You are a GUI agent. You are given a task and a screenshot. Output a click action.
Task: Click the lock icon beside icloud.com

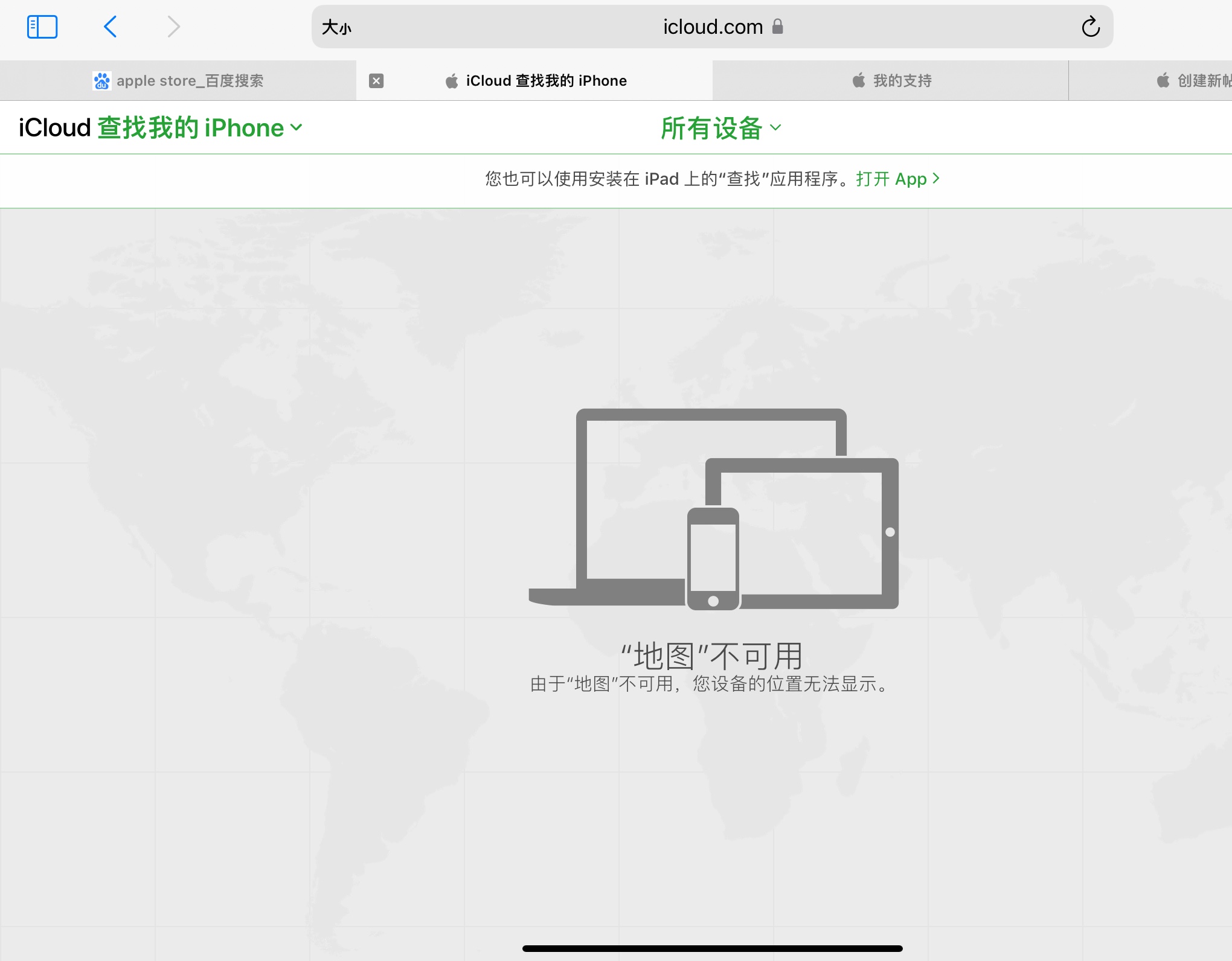778,27
